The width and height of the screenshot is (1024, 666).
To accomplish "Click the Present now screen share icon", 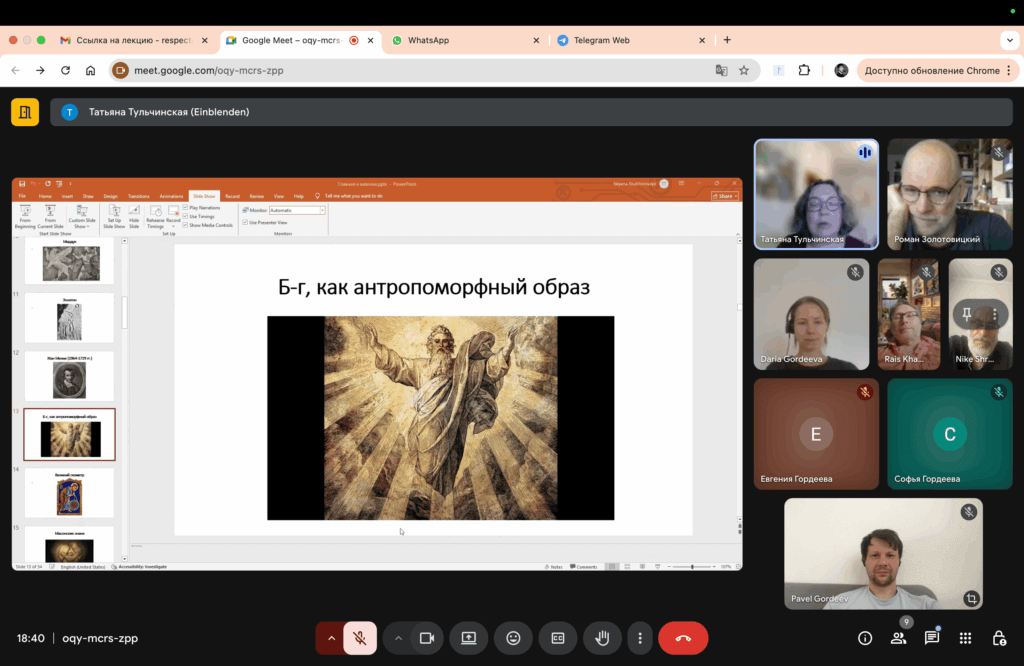I will [468, 638].
